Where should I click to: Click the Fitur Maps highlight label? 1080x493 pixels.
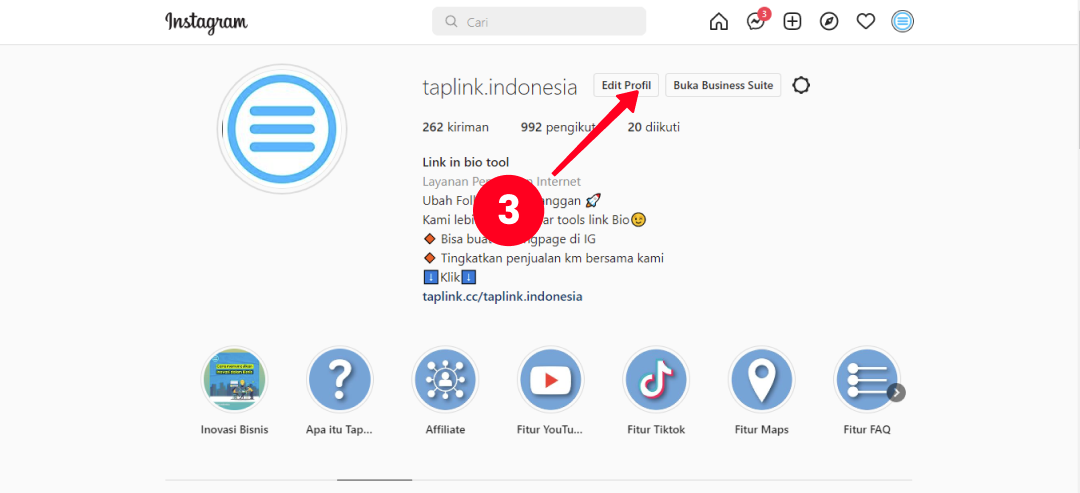761,430
